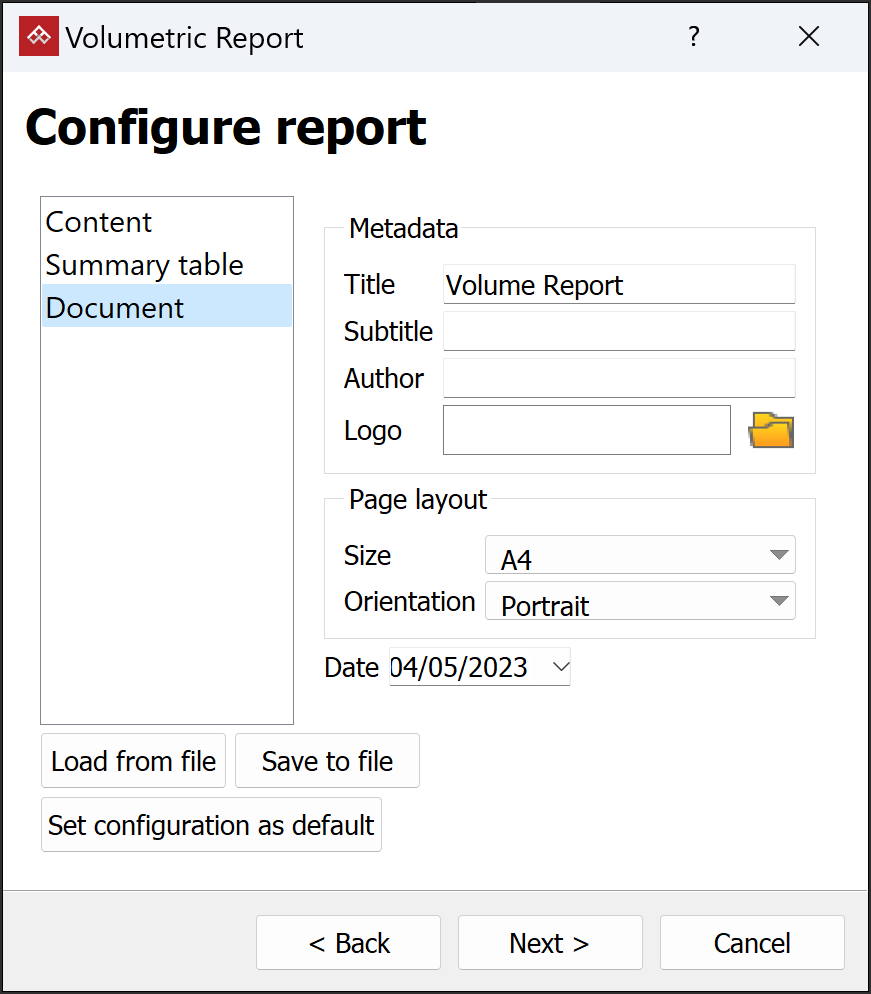Click the Logo path input field
The width and height of the screenshot is (871, 994).
click(x=586, y=431)
